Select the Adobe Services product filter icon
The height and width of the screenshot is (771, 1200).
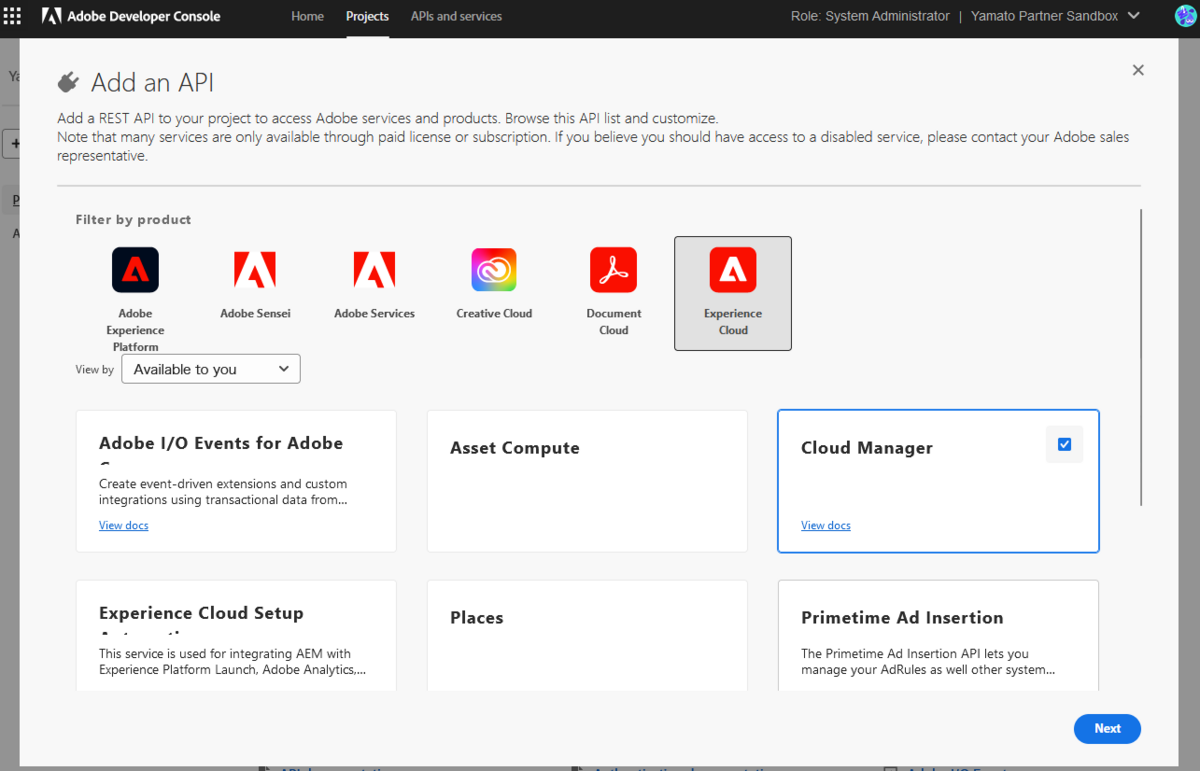374,269
